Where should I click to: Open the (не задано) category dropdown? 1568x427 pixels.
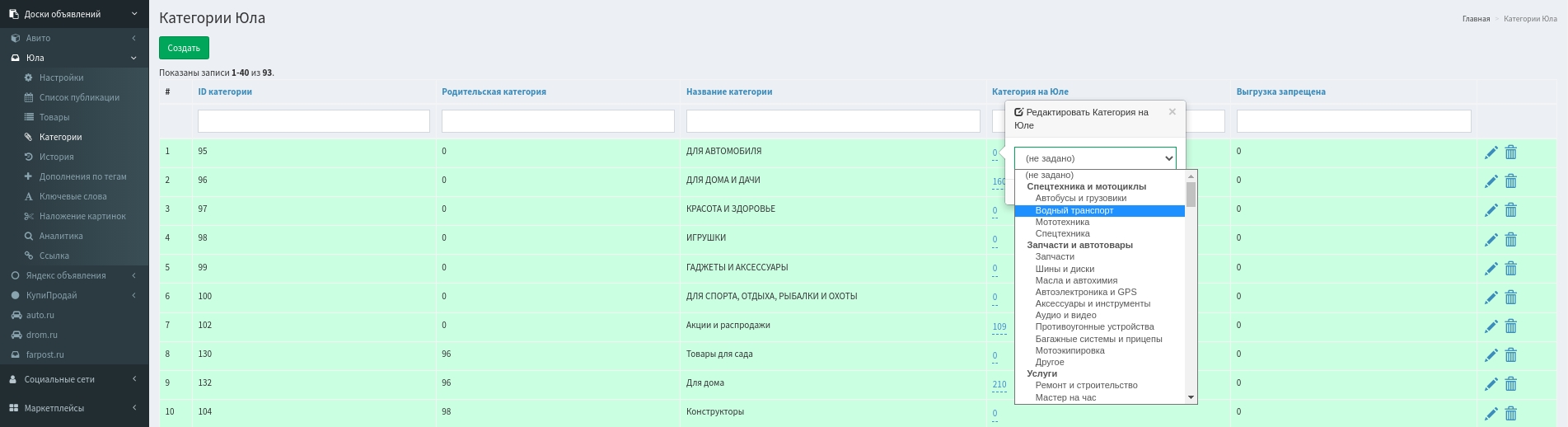(1095, 158)
